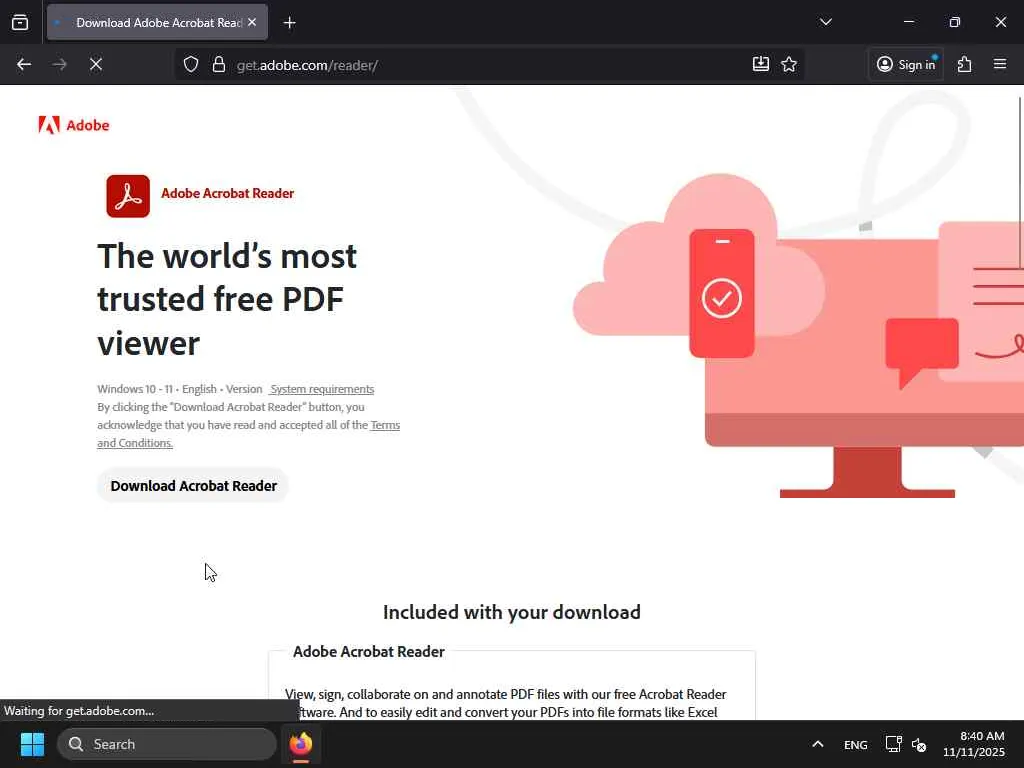Viewport: 1024px width, 768px height.
Task: Click the muted volume tray icon
Action: 919,744
